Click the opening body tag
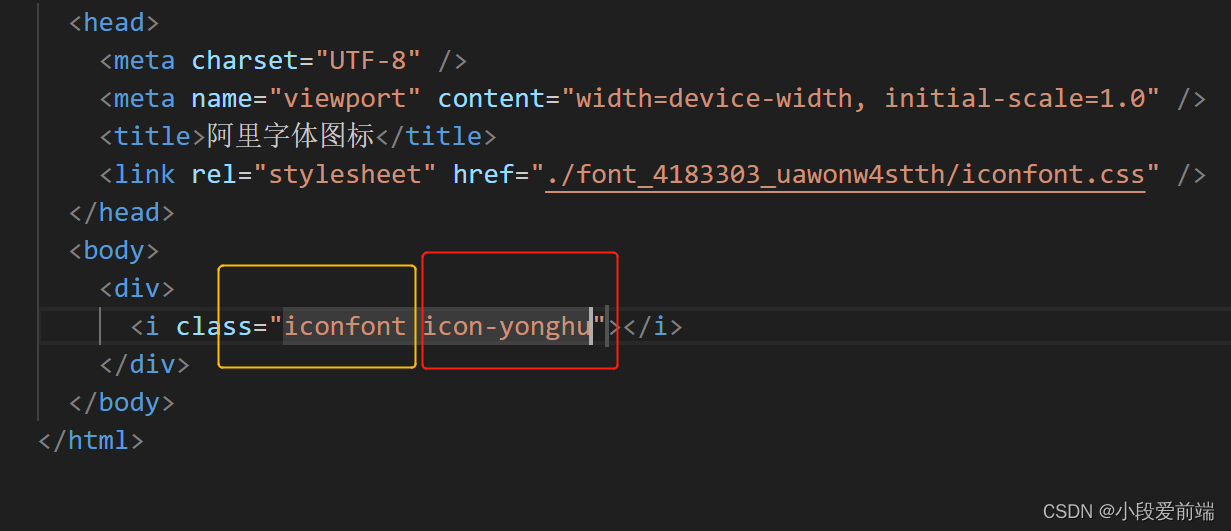The height and width of the screenshot is (531, 1231). tap(114, 250)
